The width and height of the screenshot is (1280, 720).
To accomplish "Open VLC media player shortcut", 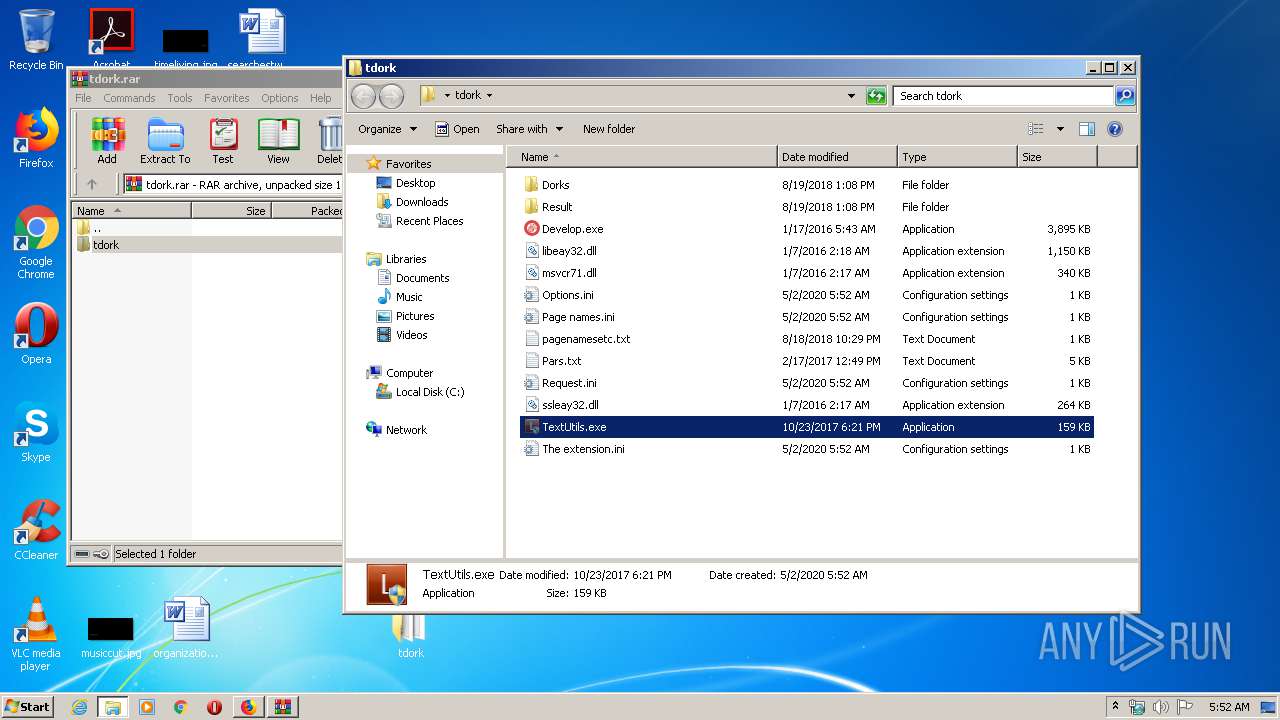I will point(36,634).
